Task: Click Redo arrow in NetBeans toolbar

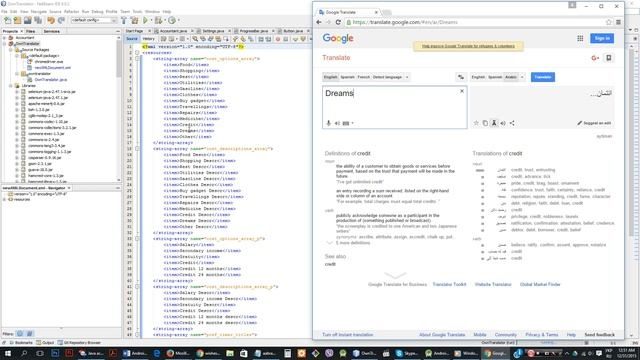Action: tap(61, 20)
